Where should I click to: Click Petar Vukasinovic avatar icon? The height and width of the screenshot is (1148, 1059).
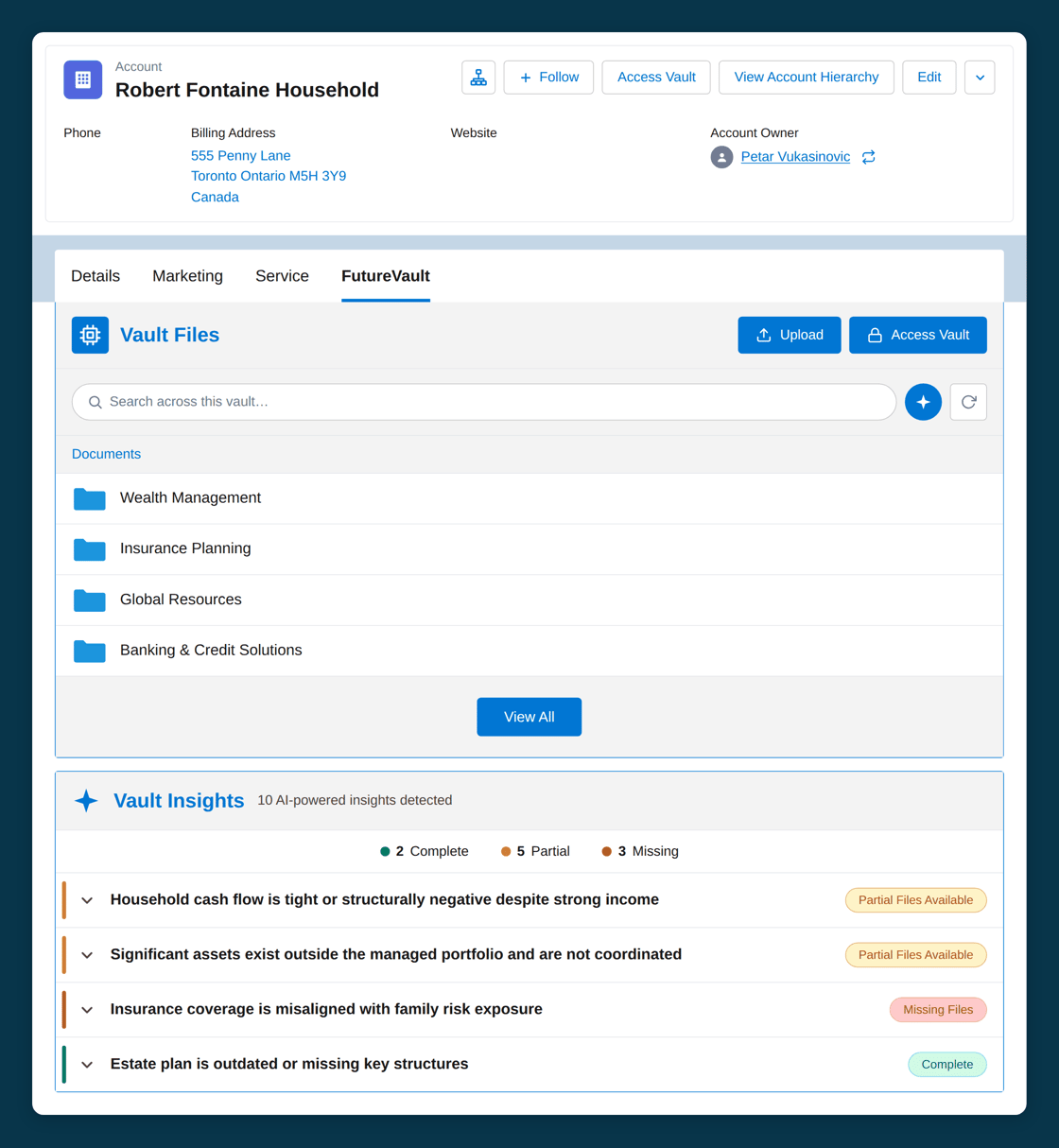click(x=721, y=157)
